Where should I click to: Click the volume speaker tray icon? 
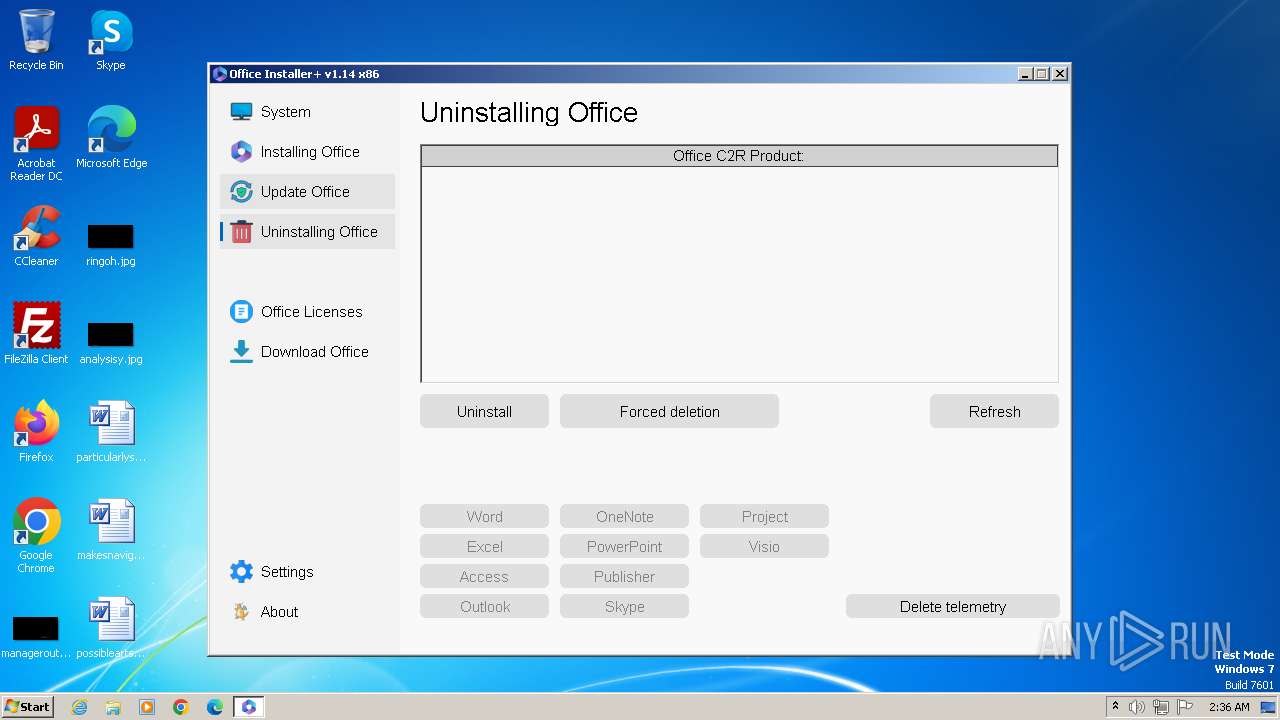pyautogui.click(x=1137, y=707)
